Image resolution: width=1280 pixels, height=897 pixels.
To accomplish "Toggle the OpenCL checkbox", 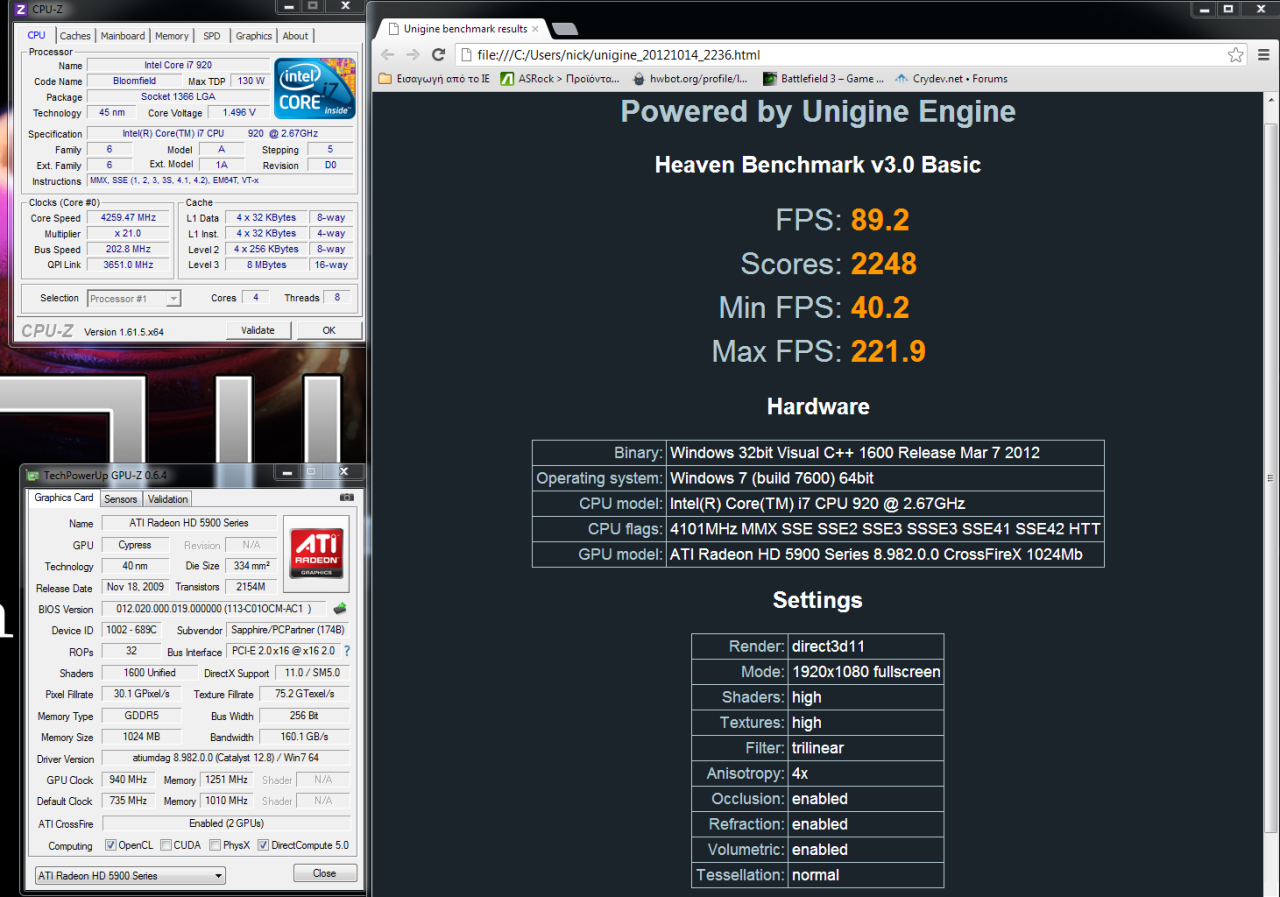I will click(111, 845).
